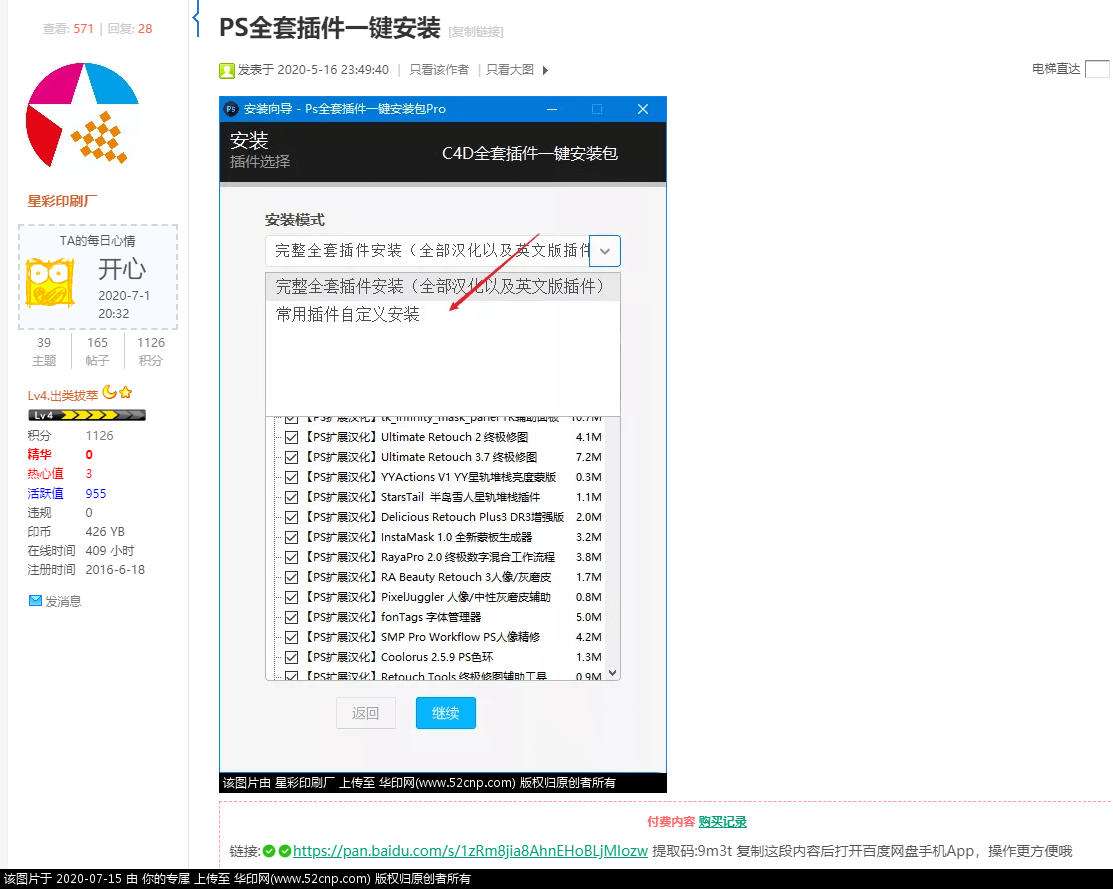The height and width of the screenshot is (889, 1113).
Task: Click the 2016-6-18 registration date
Action: [x=115, y=570]
